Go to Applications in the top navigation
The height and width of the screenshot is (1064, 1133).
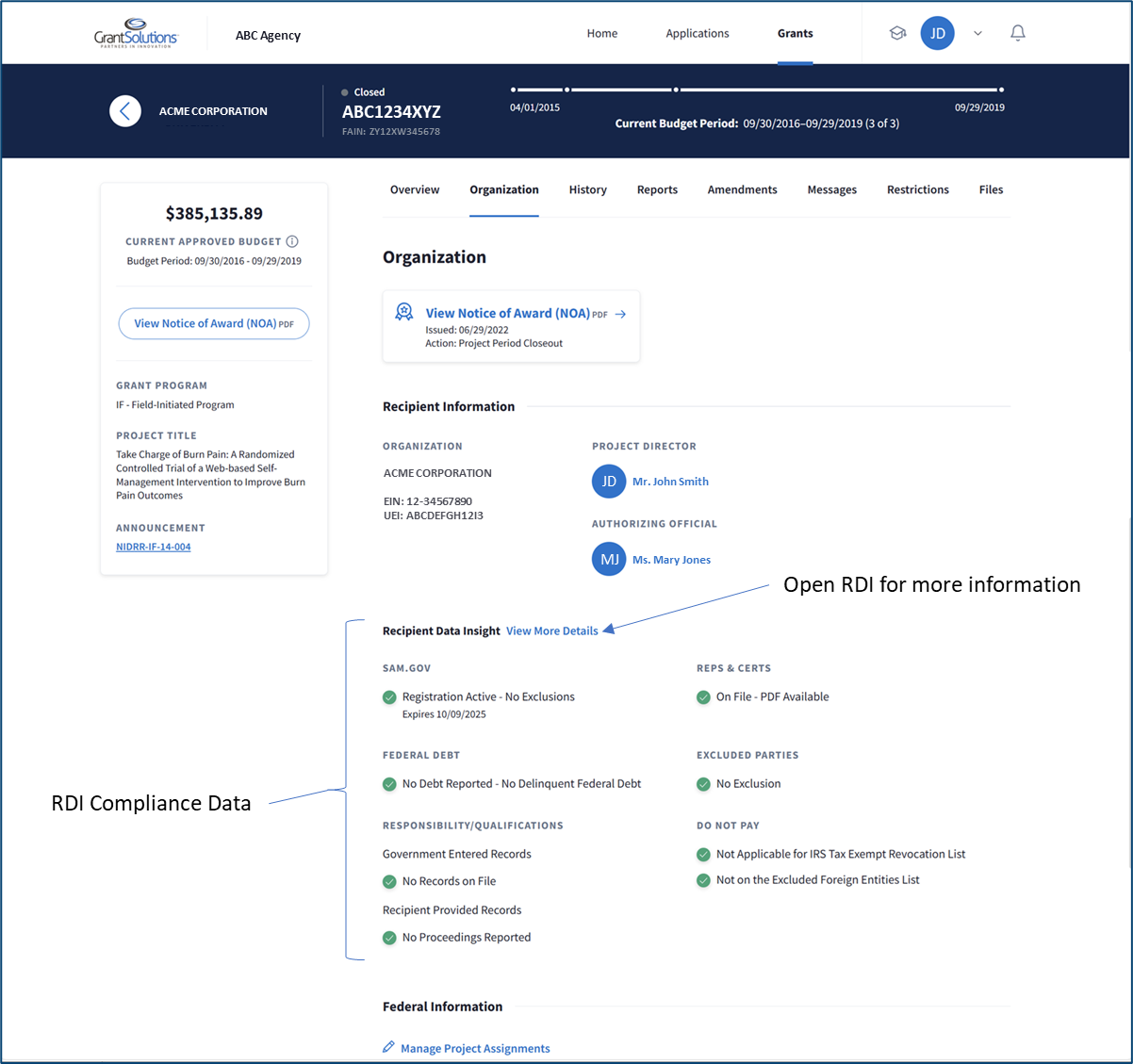click(x=697, y=33)
